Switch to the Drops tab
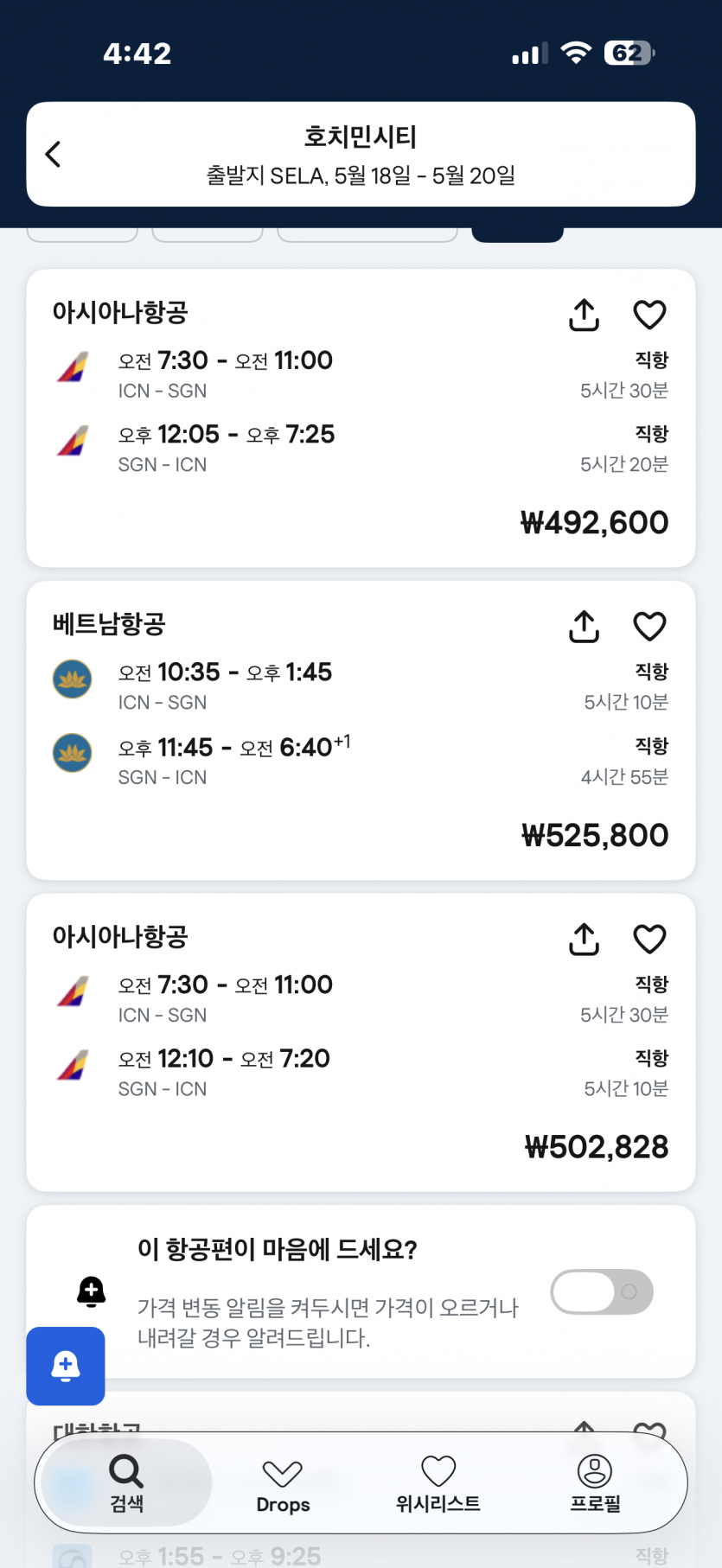The image size is (722, 1568). [283, 1484]
